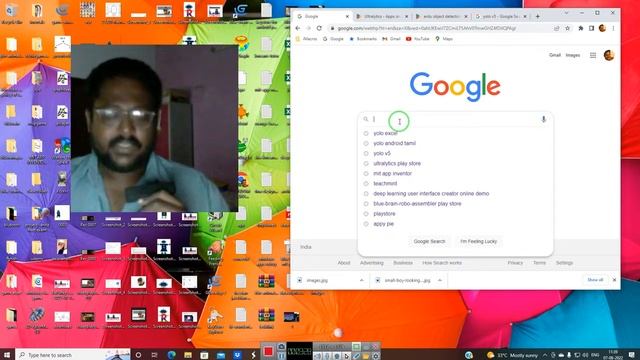Image resolution: width=640 pixels, height=360 pixels.
Task: Open the Gmail link at top right
Action: tap(555, 55)
